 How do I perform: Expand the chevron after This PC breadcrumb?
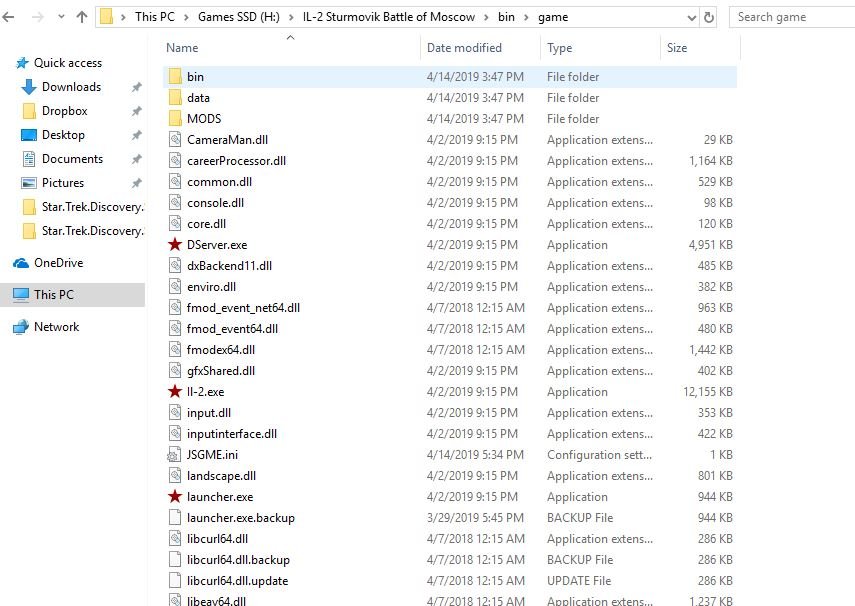(186, 17)
